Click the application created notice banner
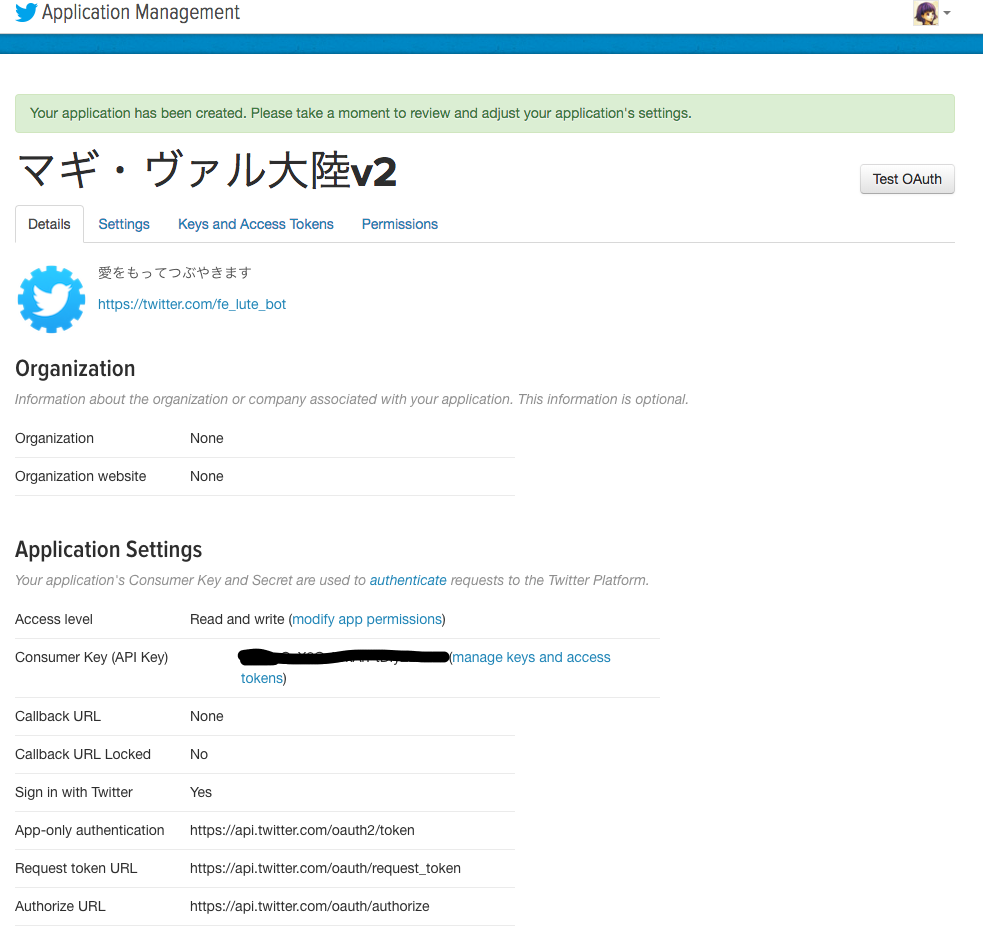Viewport: 983px width, 930px height. coord(485,114)
